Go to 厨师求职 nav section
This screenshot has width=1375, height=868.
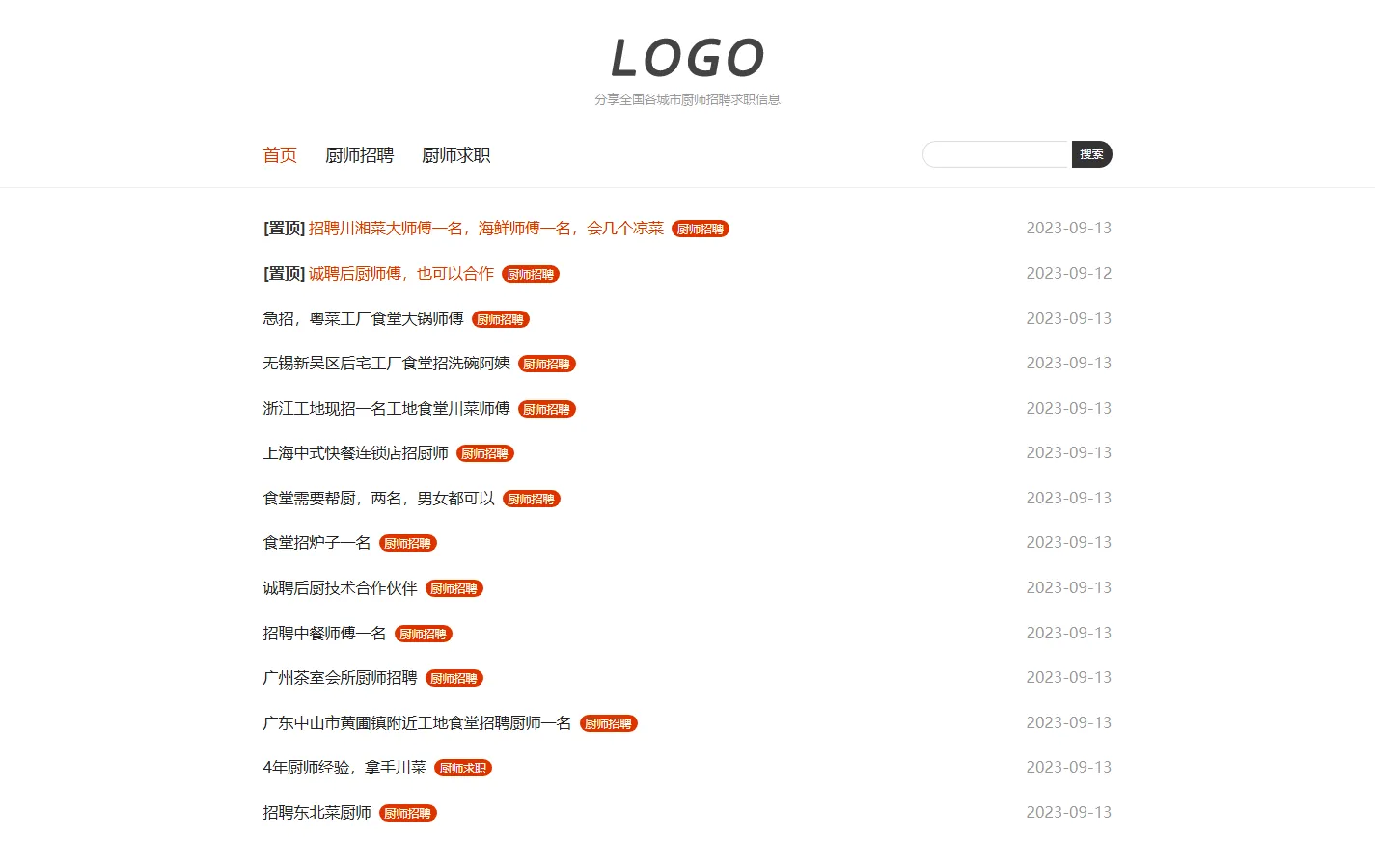tap(455, 155)
